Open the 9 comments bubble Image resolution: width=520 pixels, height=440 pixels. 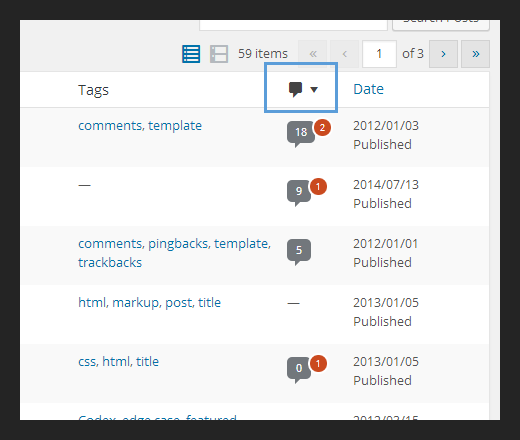(299, 193)
